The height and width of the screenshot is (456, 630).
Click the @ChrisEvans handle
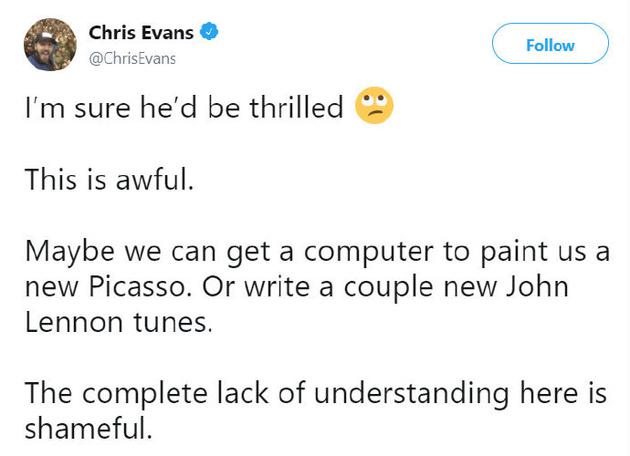[140, 58]
